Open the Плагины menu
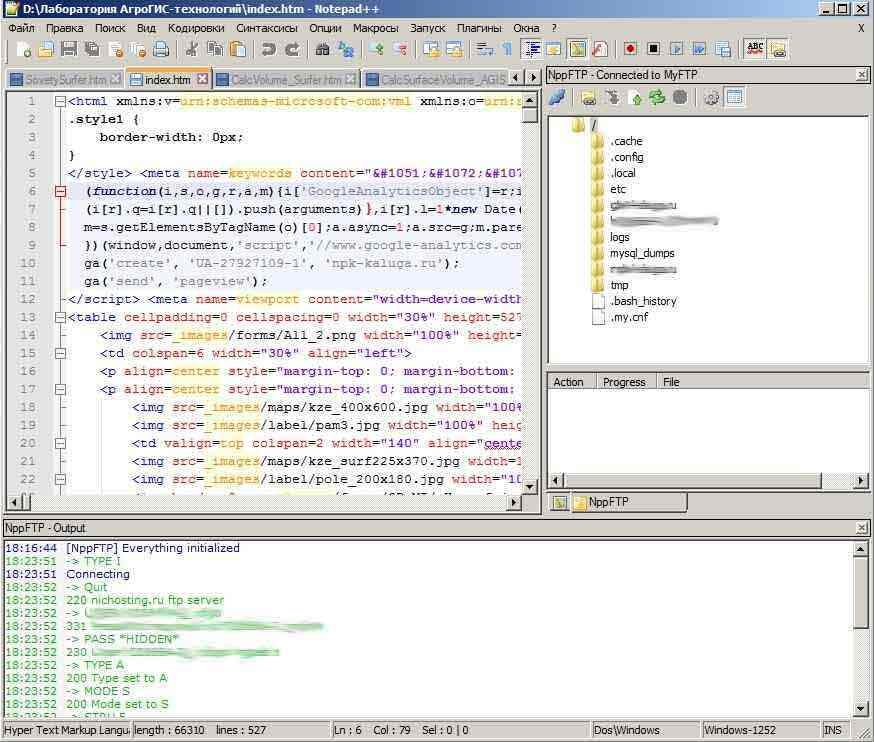The width and height of the screenshot is (874, 742). tap(479, 28)
